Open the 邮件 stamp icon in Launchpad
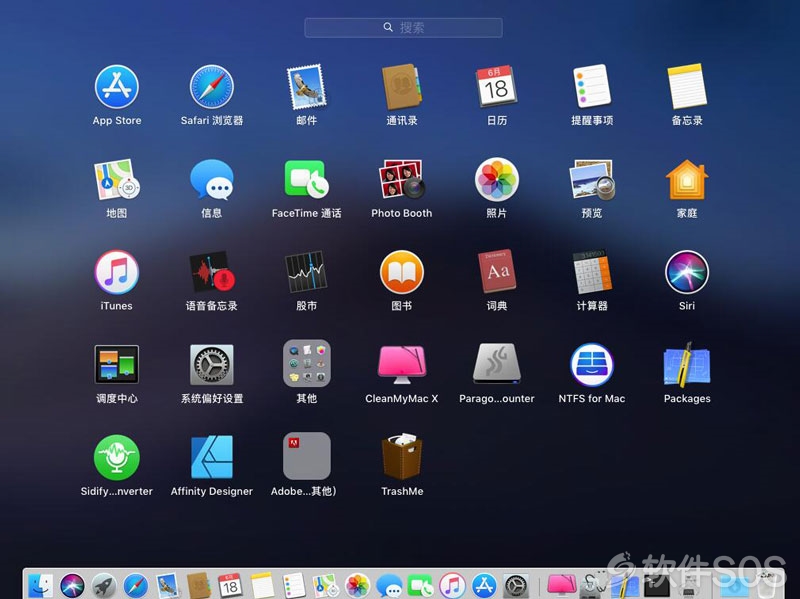The width and height of the screenshot is (800, 599). click(x=307, y=87)
